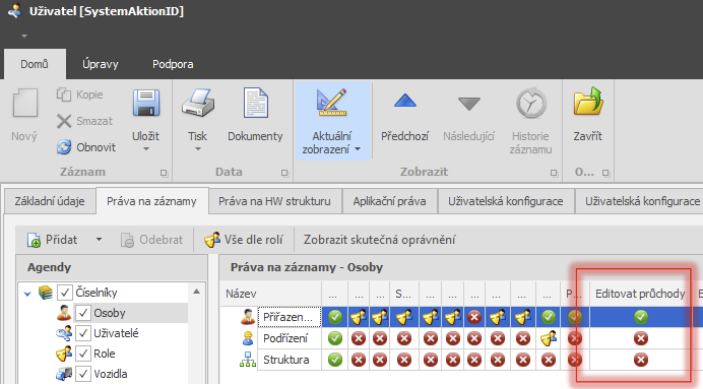This screenshot has height=389, width=703.
Task: Click the user icon in the title bar
Action: point(14,10)
